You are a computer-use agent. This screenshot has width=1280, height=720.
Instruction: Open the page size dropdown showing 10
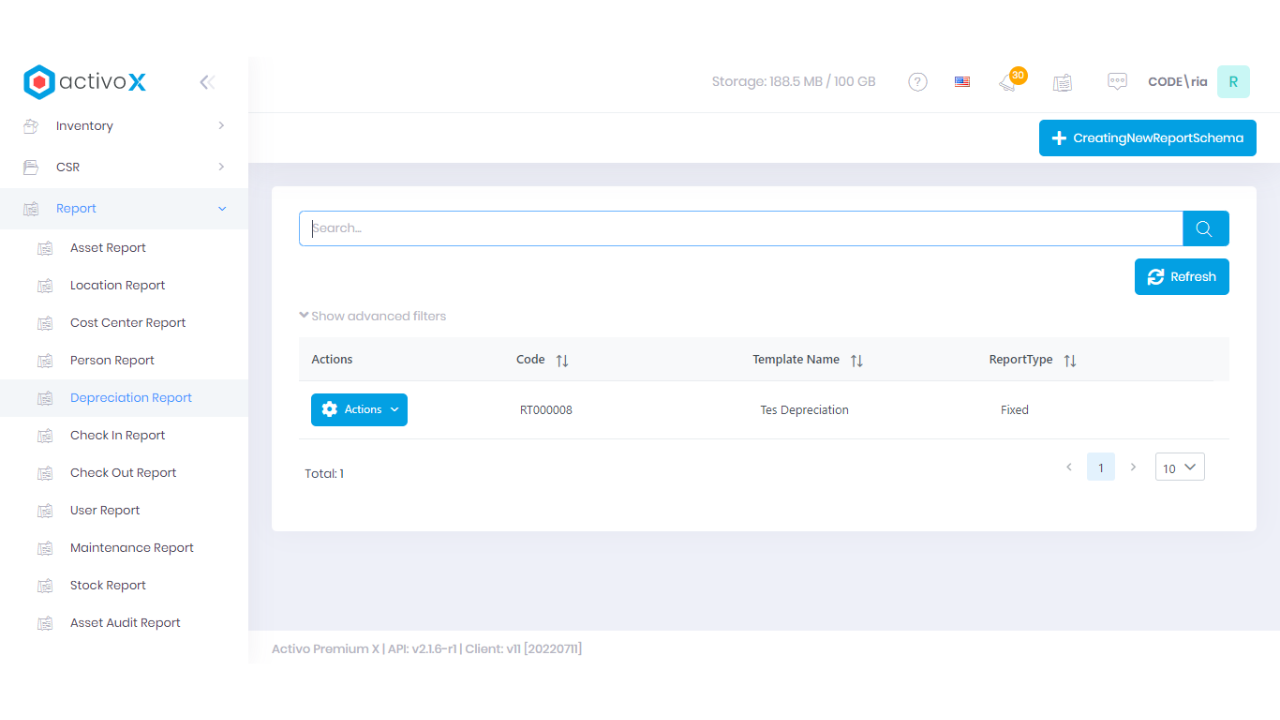point(1179,467)
